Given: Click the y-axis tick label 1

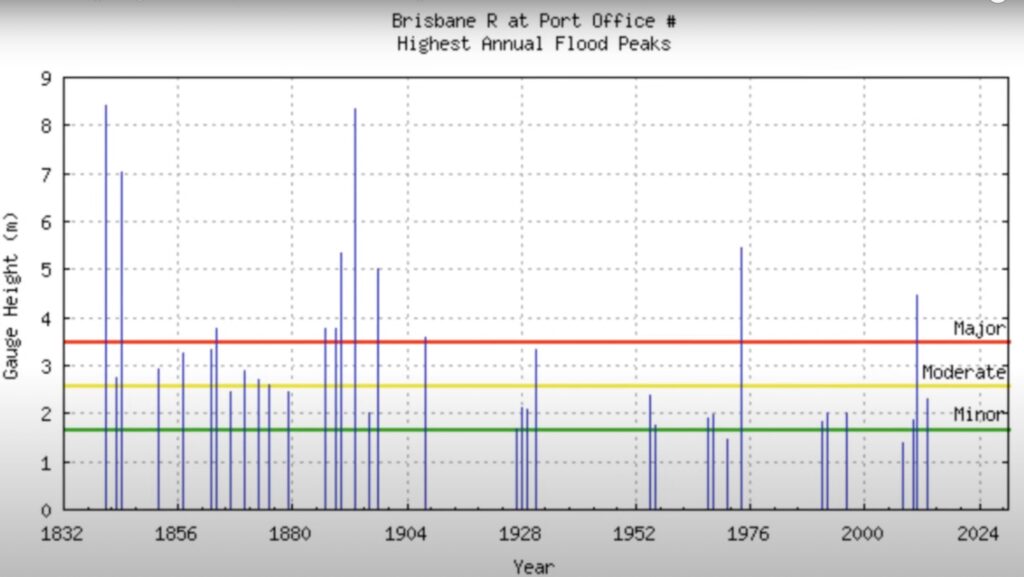Looking at the screenshot, I should tap(46, 463).
